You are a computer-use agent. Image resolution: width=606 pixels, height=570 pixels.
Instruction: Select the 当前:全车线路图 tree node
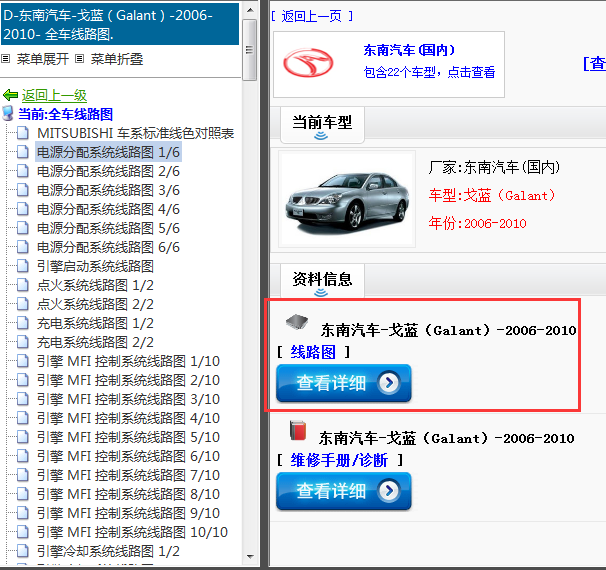pos(65,114)
